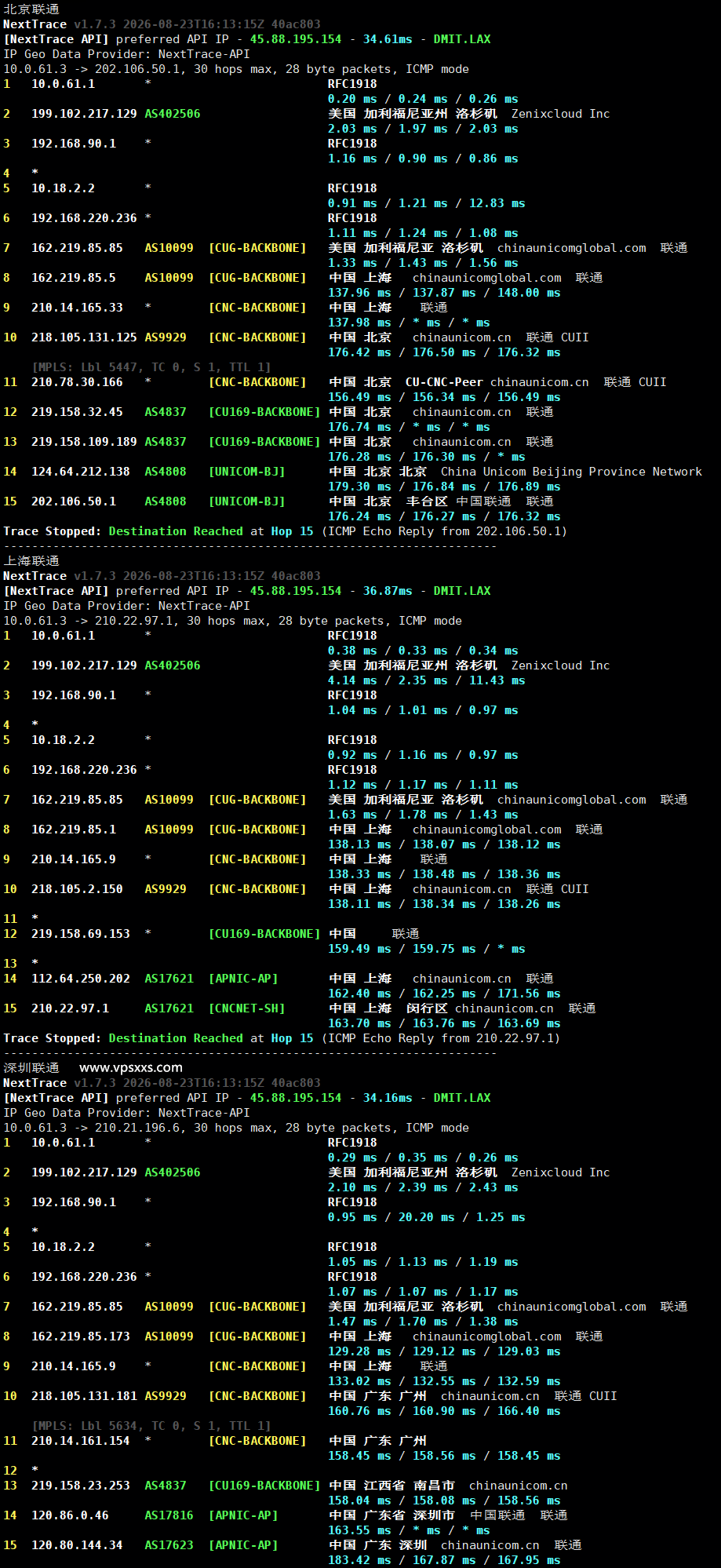
Task: Click the MPLS Lbl 5447 line
Action: pos(151,367)
